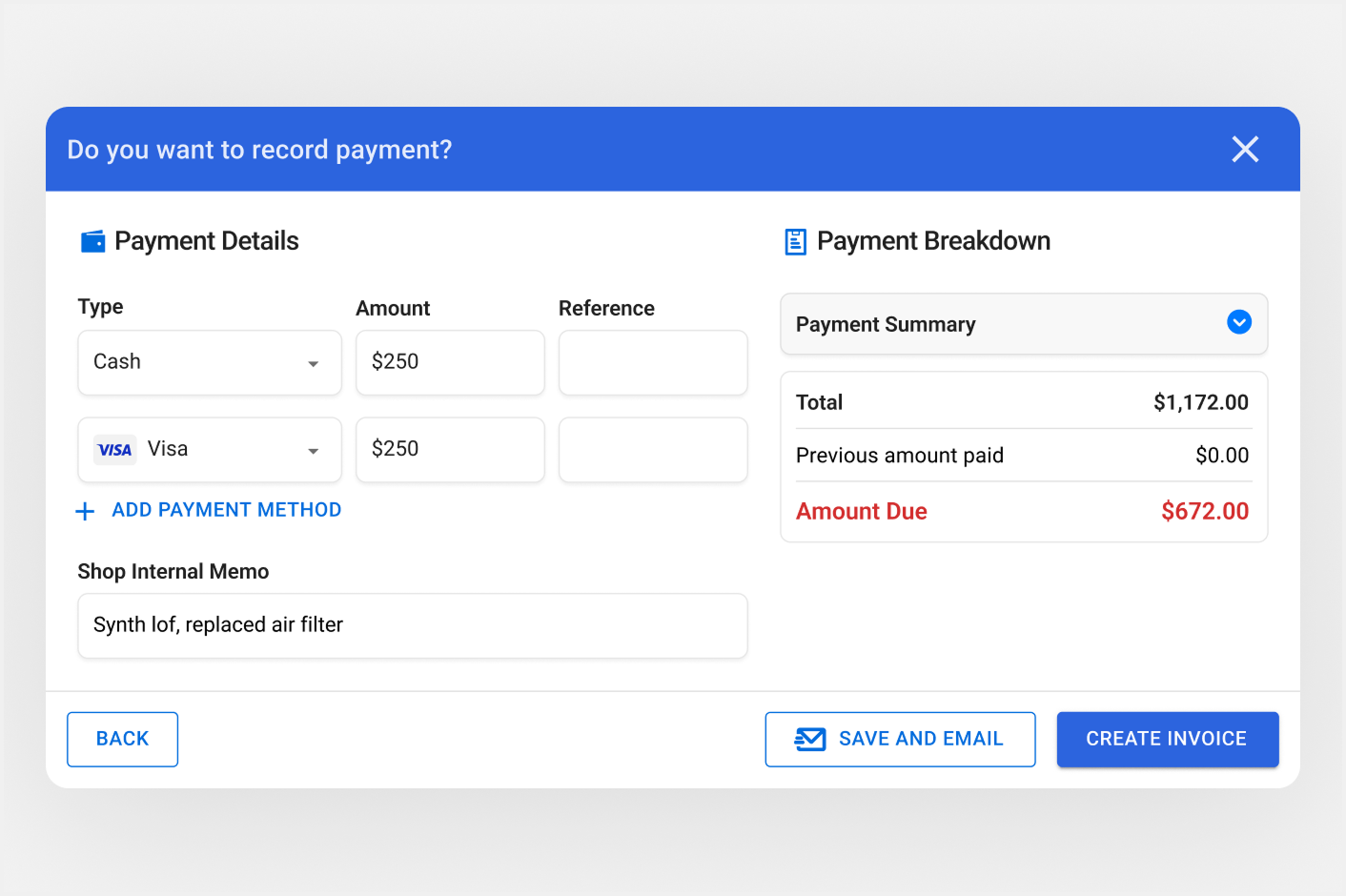
Task: Focus the Visa row reference field
Action: (653, 450)
